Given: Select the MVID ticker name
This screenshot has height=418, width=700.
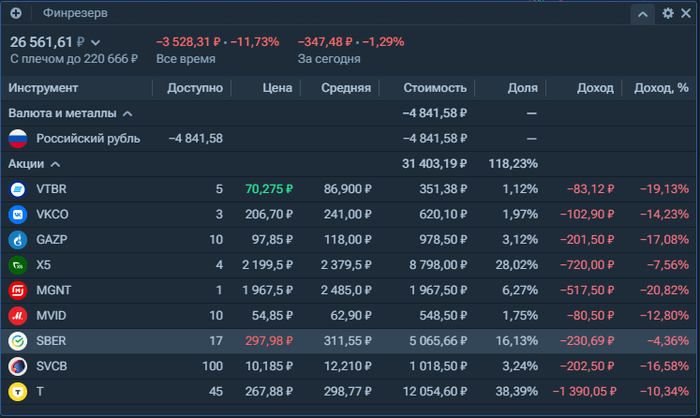Looking at the screenshot, I should [x=51, y=316].
